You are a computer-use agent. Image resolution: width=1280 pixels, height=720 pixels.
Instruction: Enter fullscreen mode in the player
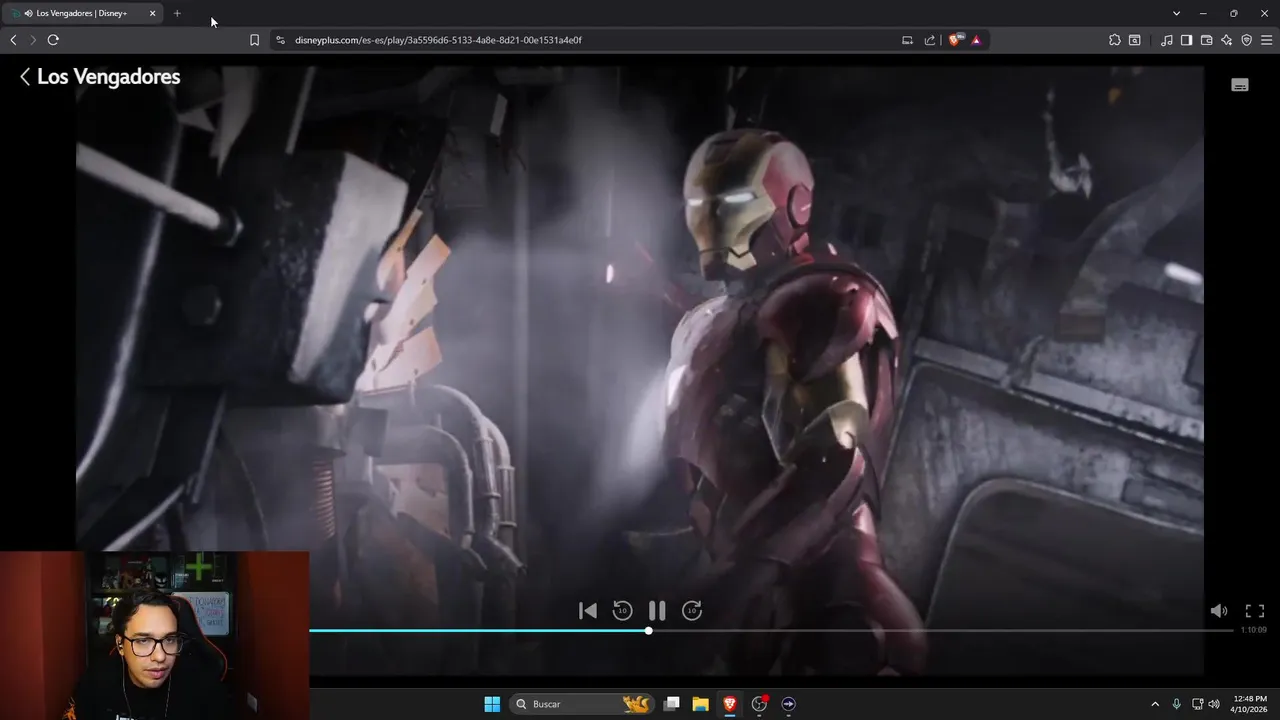click(1255, 610)
